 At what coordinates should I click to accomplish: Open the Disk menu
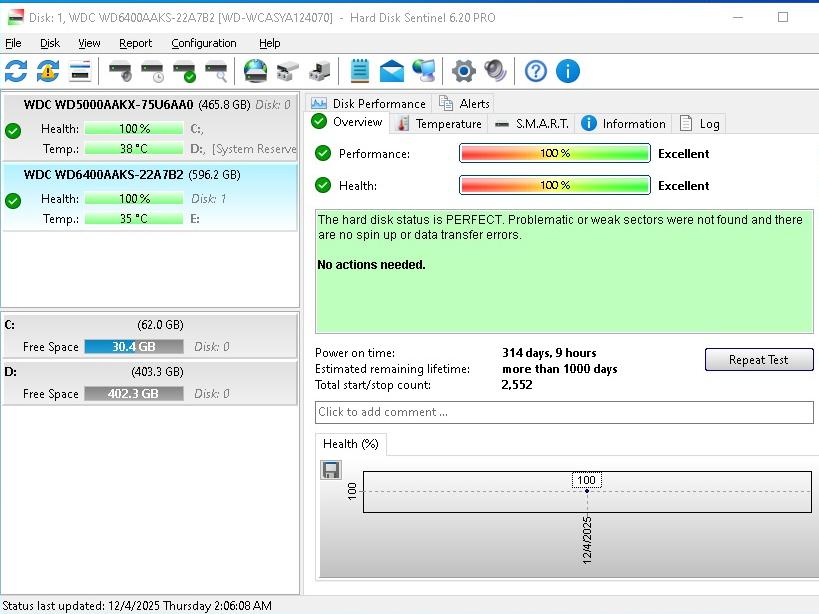(x=50, y=43)
